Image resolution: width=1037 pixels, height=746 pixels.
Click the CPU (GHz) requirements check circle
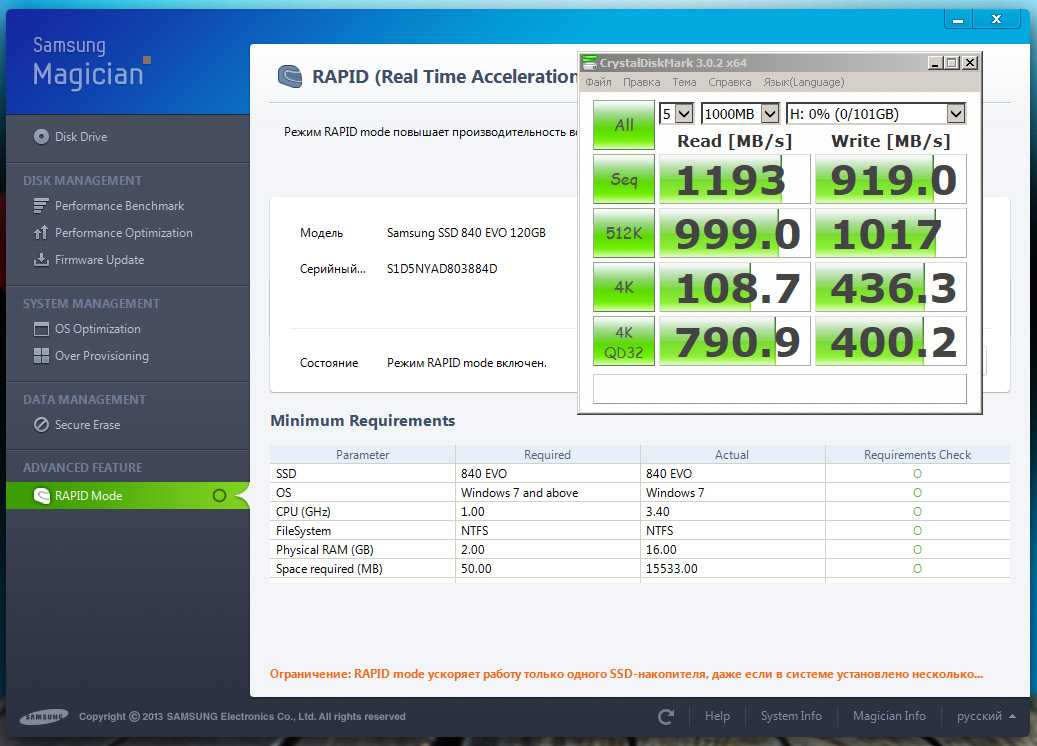pos(917,512)
